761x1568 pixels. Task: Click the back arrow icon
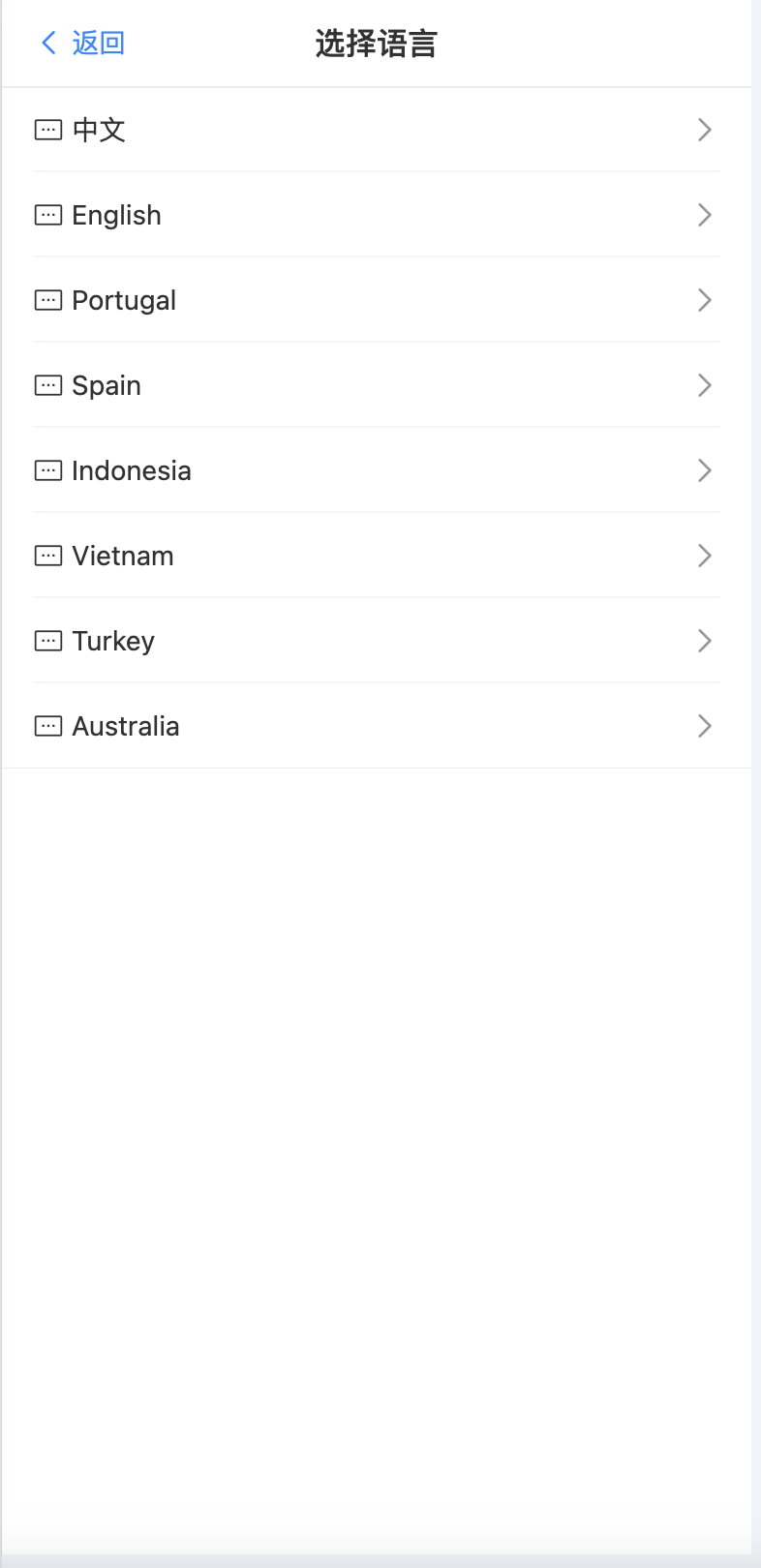coord(48,43)
